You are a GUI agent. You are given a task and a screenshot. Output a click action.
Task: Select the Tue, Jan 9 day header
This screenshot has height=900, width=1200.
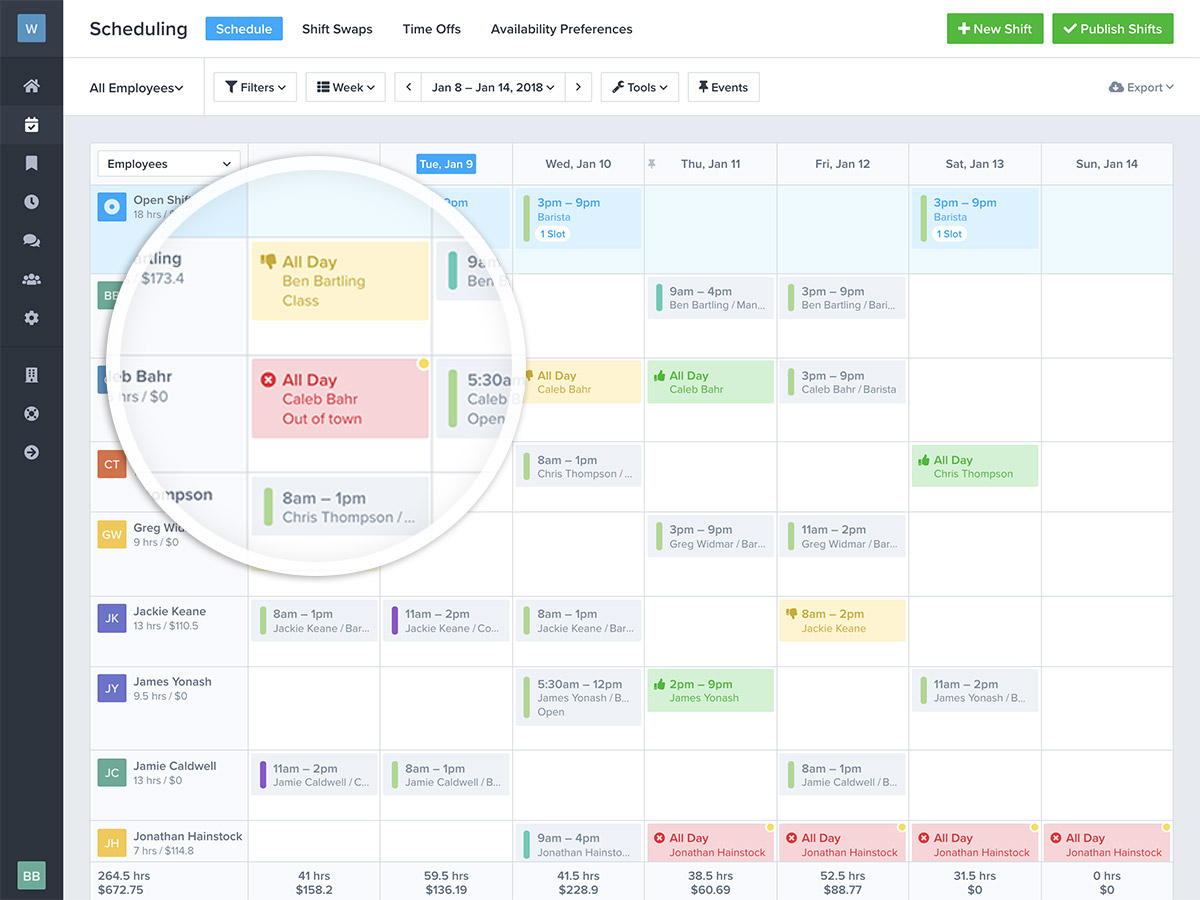[x=446, y=164]
